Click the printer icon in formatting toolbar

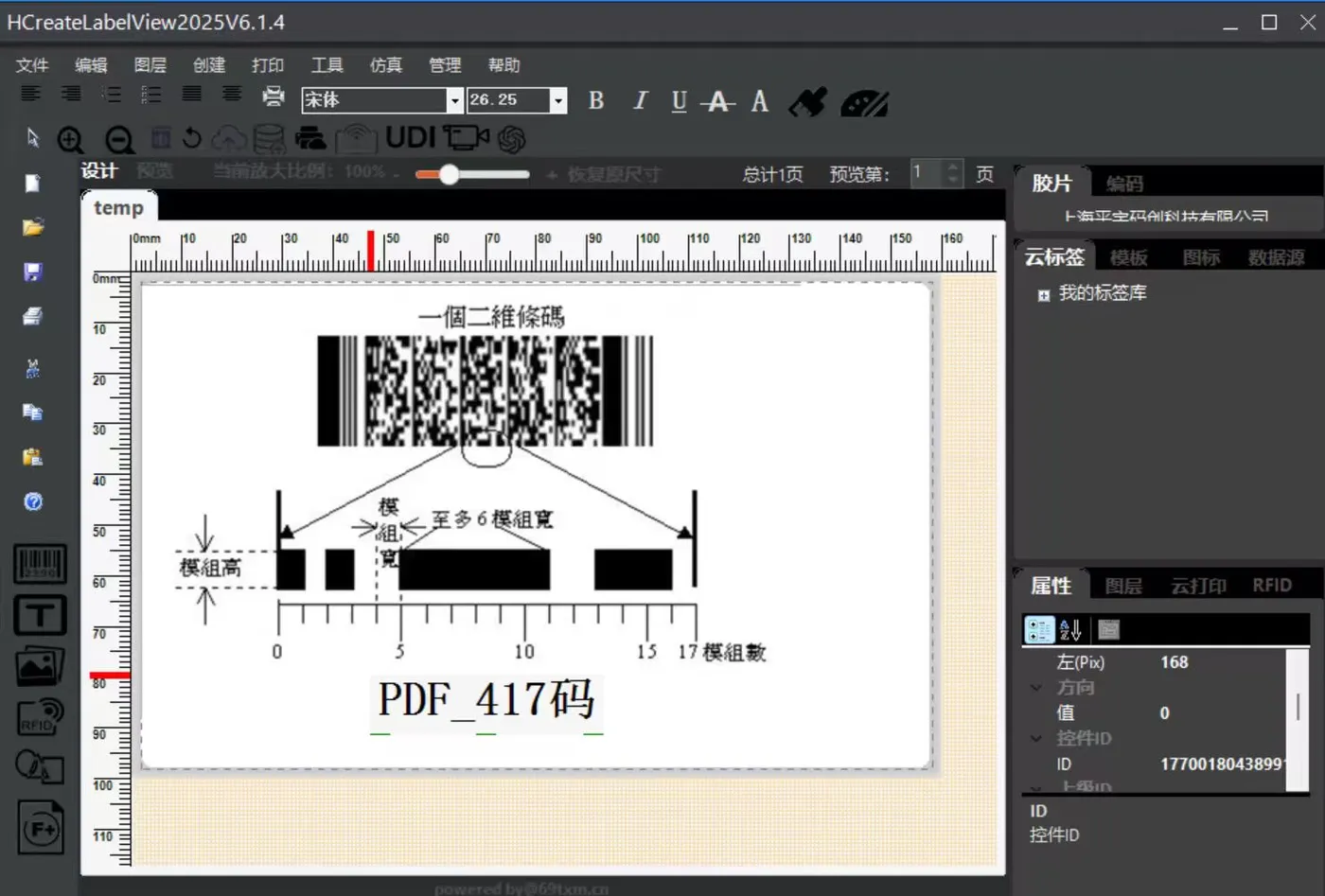[x=273, y=96]
